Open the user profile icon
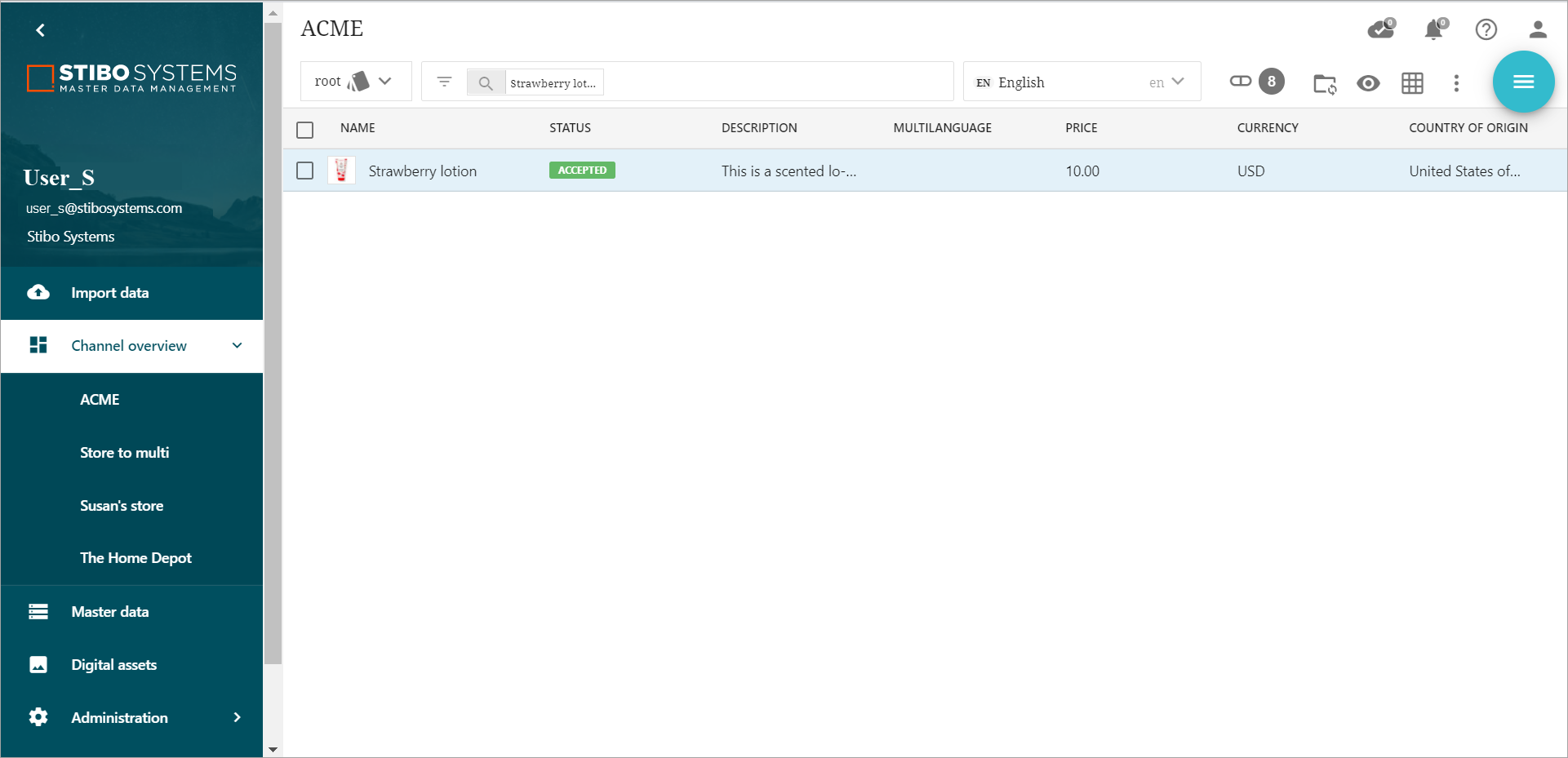Screen dimensions: 1568x758 [1538, 30]
